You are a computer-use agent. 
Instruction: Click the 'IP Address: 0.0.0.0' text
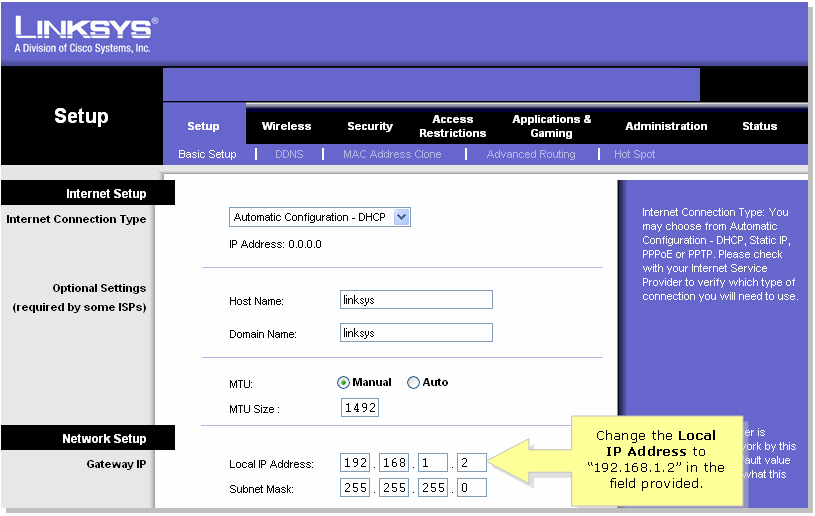(x=275, y=244)
